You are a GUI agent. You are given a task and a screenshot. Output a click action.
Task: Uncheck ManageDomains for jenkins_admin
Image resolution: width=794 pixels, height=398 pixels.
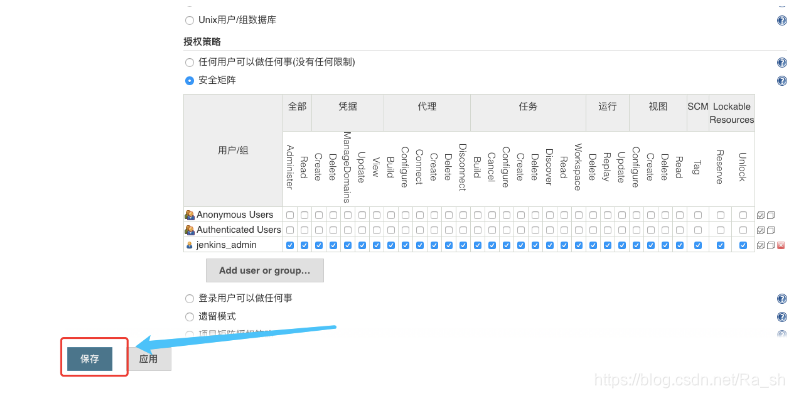click(x=347, y=245)
